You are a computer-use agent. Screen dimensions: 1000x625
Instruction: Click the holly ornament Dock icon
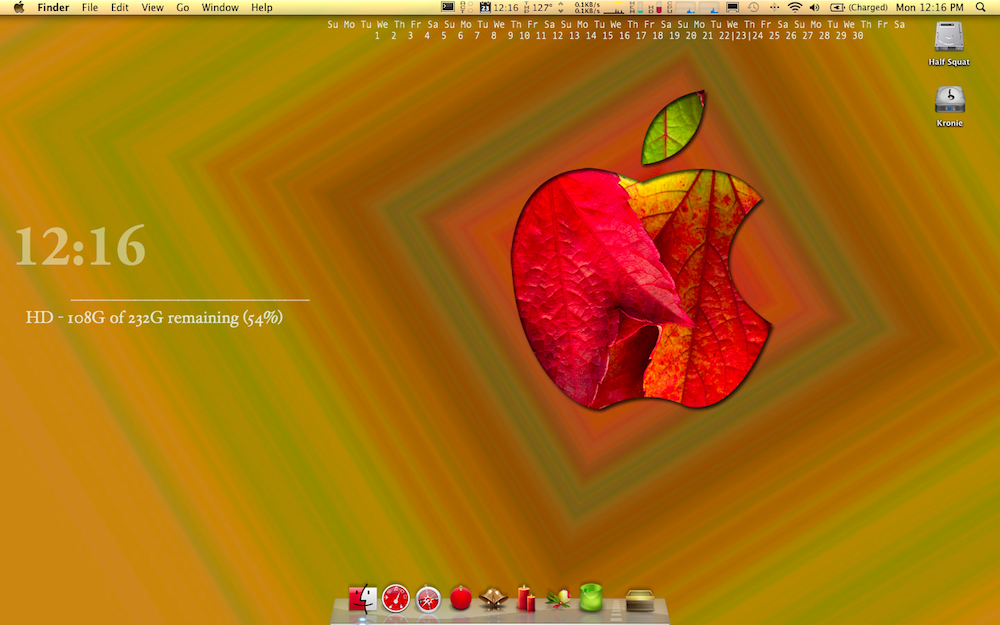point(559,599)
